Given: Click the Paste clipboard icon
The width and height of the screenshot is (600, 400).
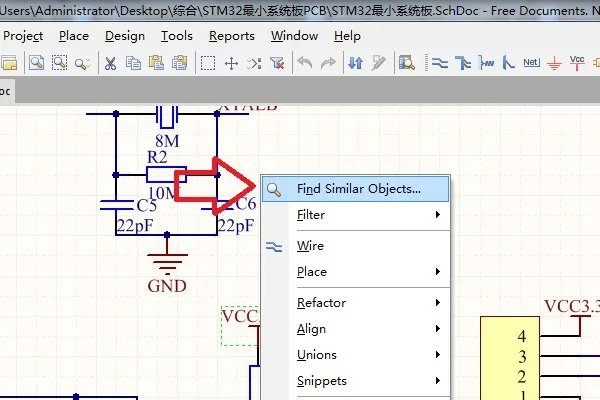Looking at the screenshot, I should coord(157,63).
